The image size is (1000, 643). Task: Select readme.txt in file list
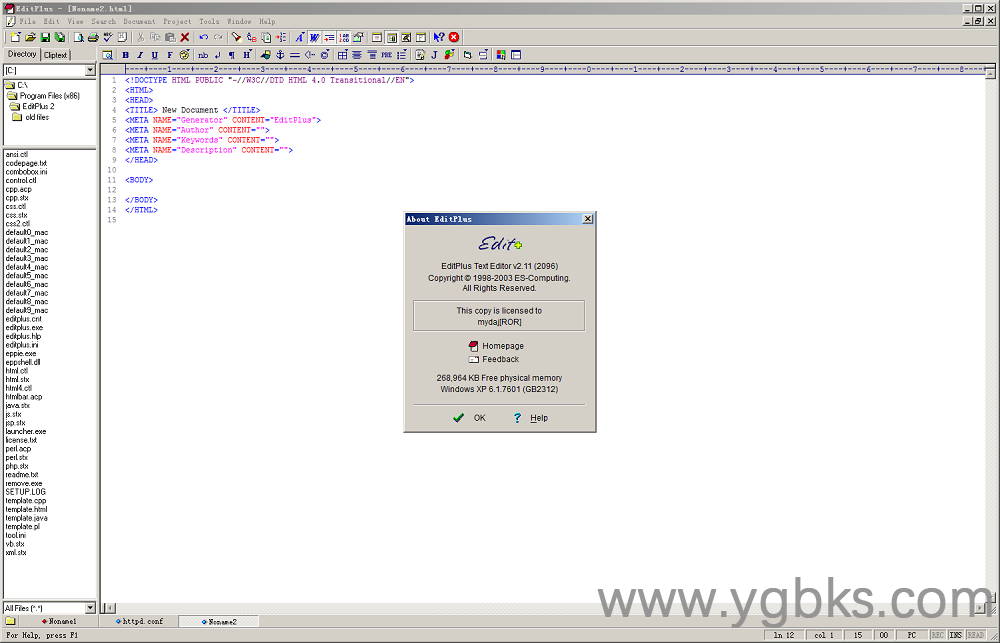(22, 475)
